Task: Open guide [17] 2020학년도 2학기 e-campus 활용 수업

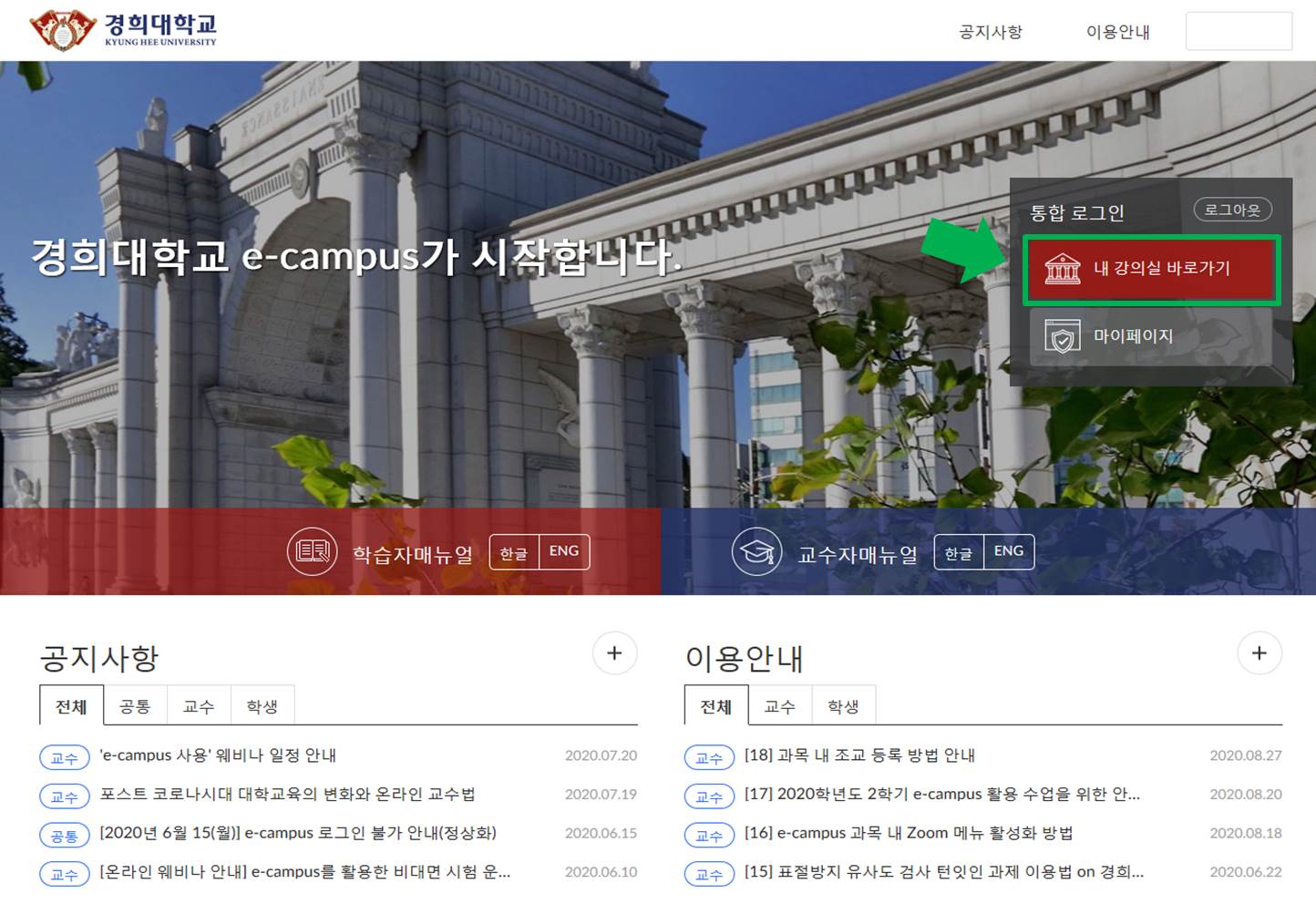Action: click(x=942, y=795)
